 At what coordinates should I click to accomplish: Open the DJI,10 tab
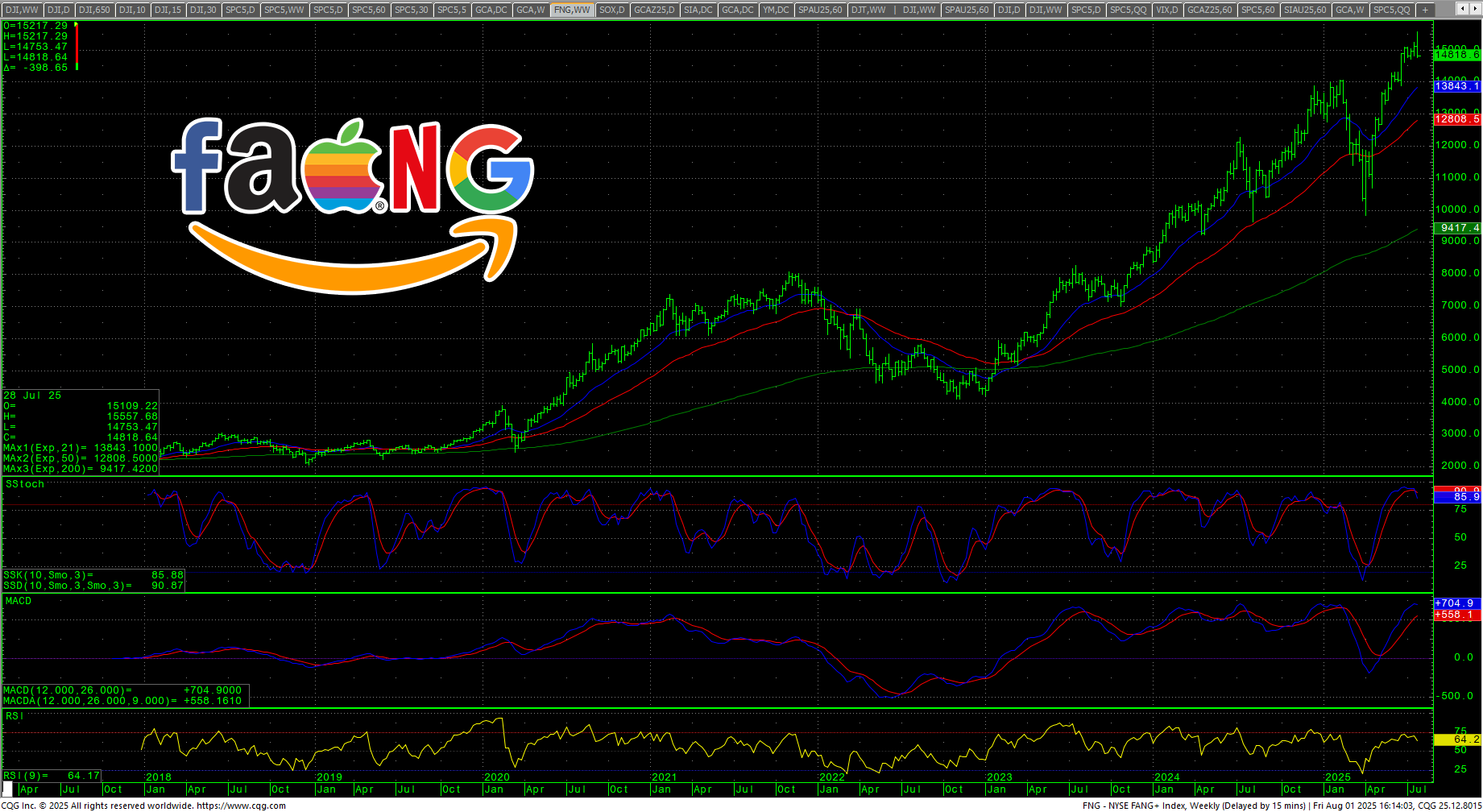click(x=132, y=10)
